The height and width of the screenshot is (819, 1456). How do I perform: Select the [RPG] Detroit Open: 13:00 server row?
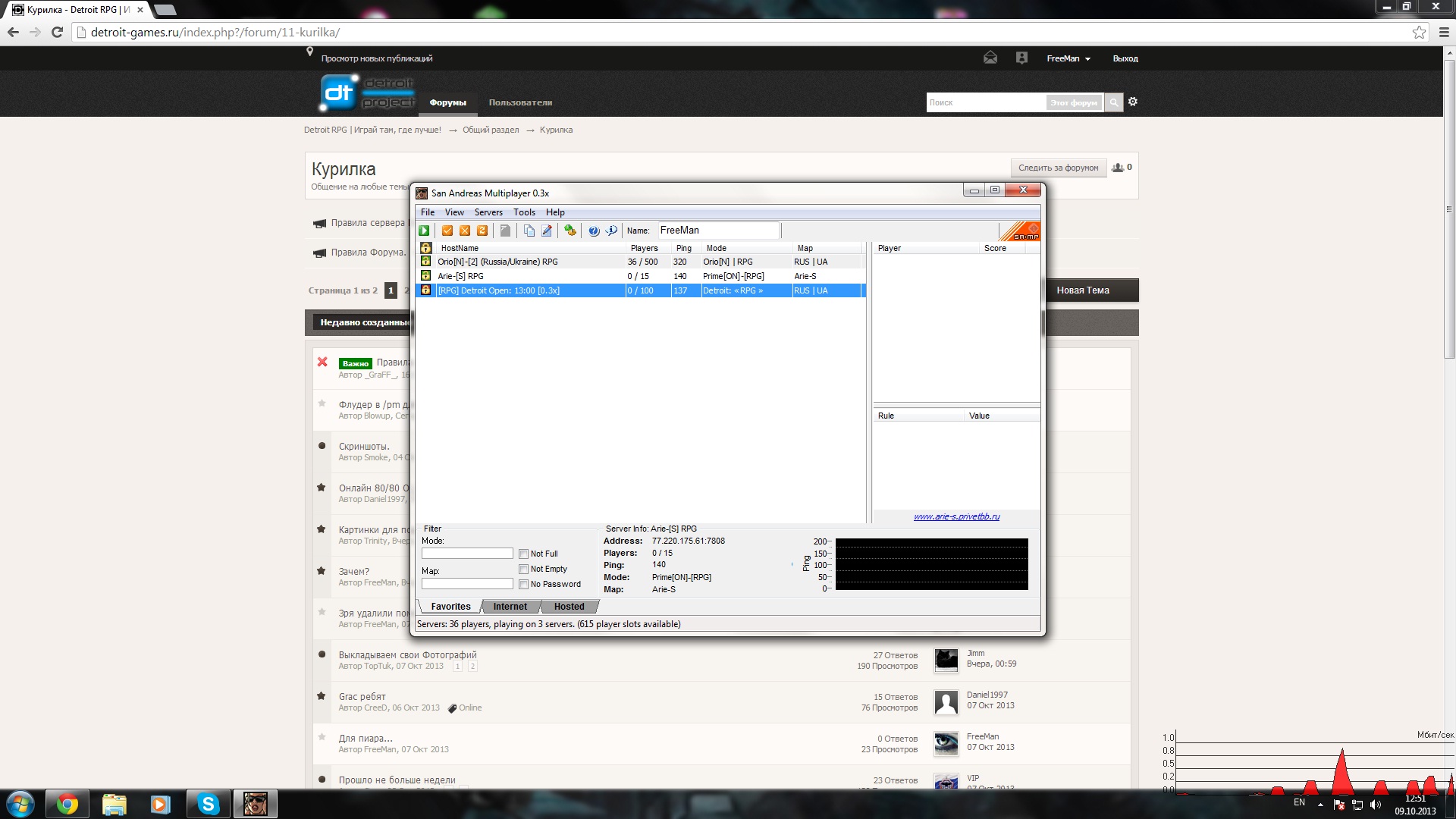640,290
